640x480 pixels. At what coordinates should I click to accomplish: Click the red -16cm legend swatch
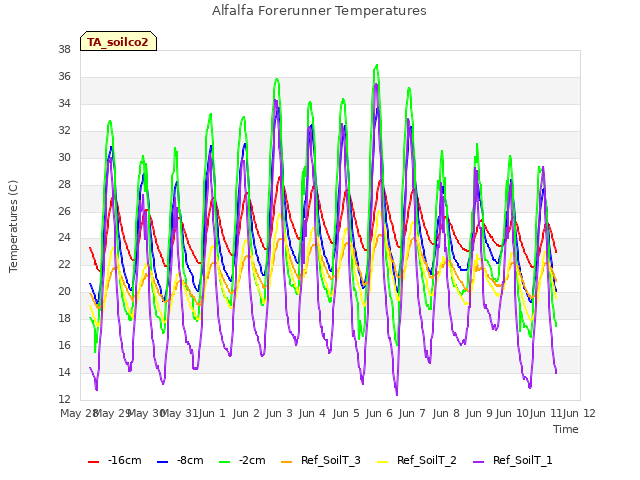click(93, 462)
